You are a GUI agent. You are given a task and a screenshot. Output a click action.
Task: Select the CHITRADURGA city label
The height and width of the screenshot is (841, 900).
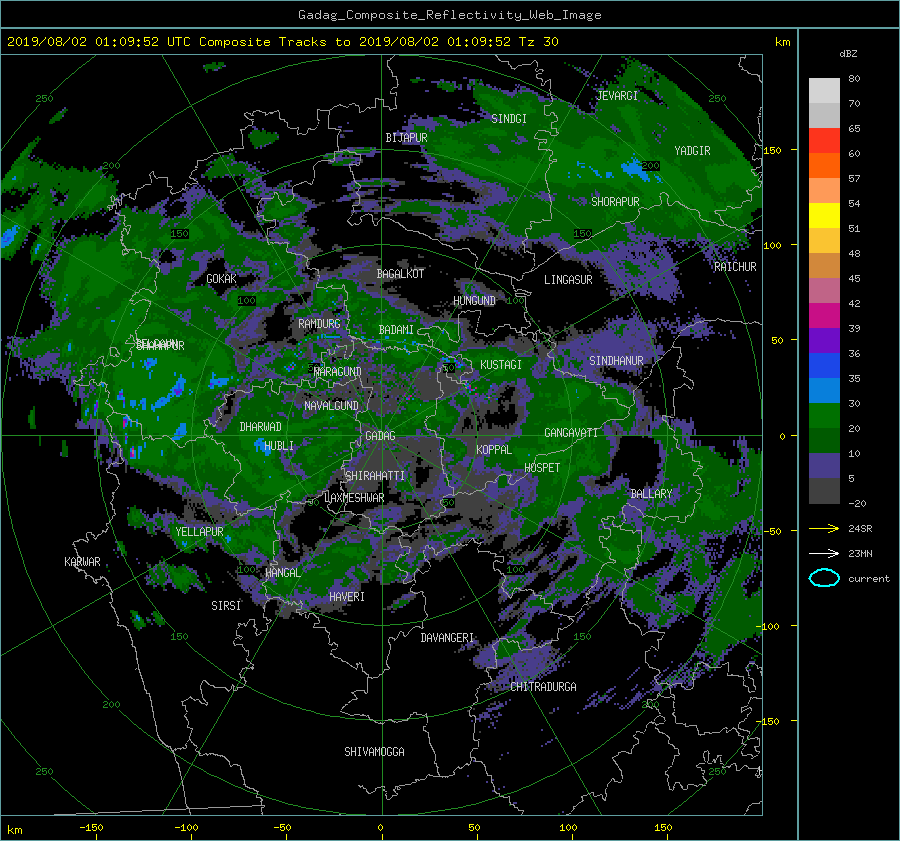pos(543,687)
